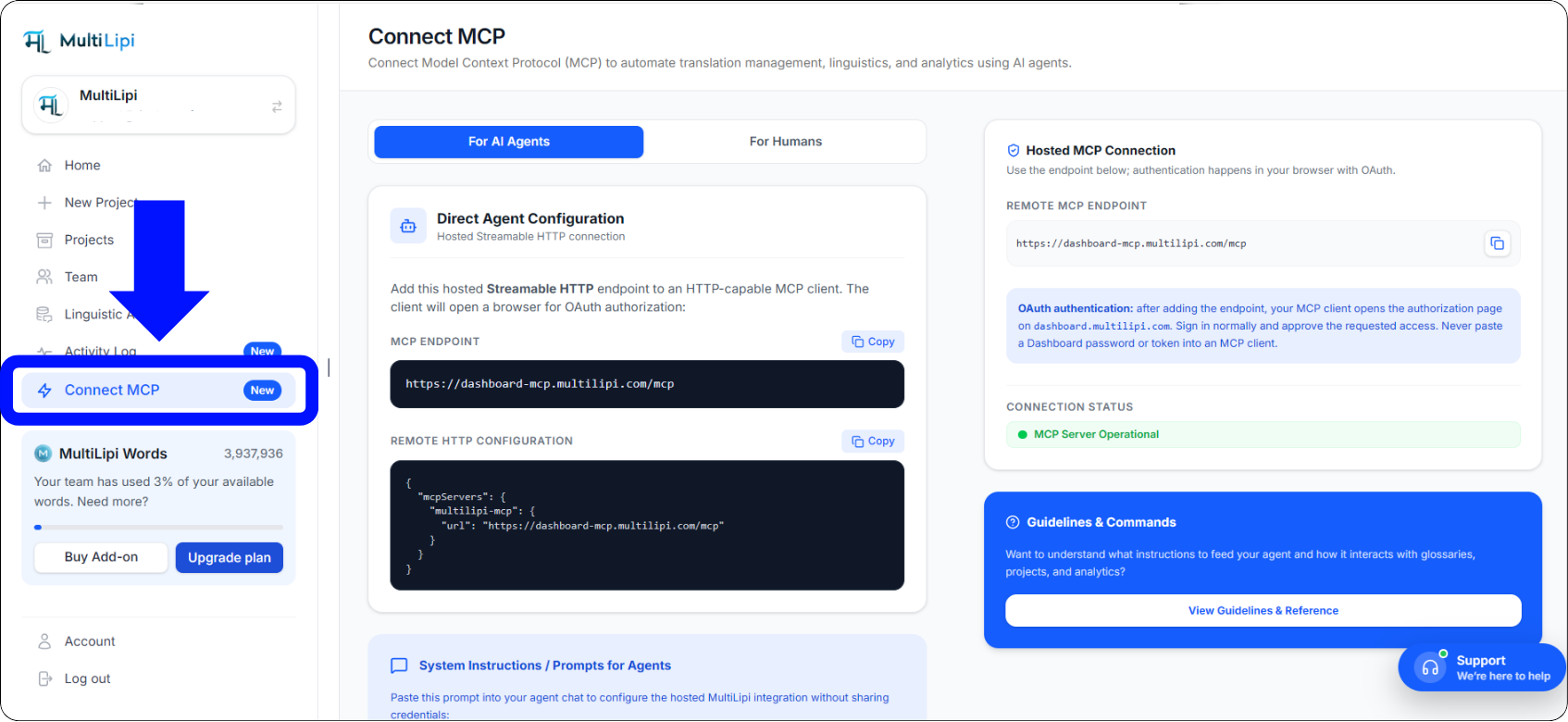The height and width of the screenshot is (722, 1568).
Task: Copy the MCP Endpoint URL
Action: click(x=873, y=342)
